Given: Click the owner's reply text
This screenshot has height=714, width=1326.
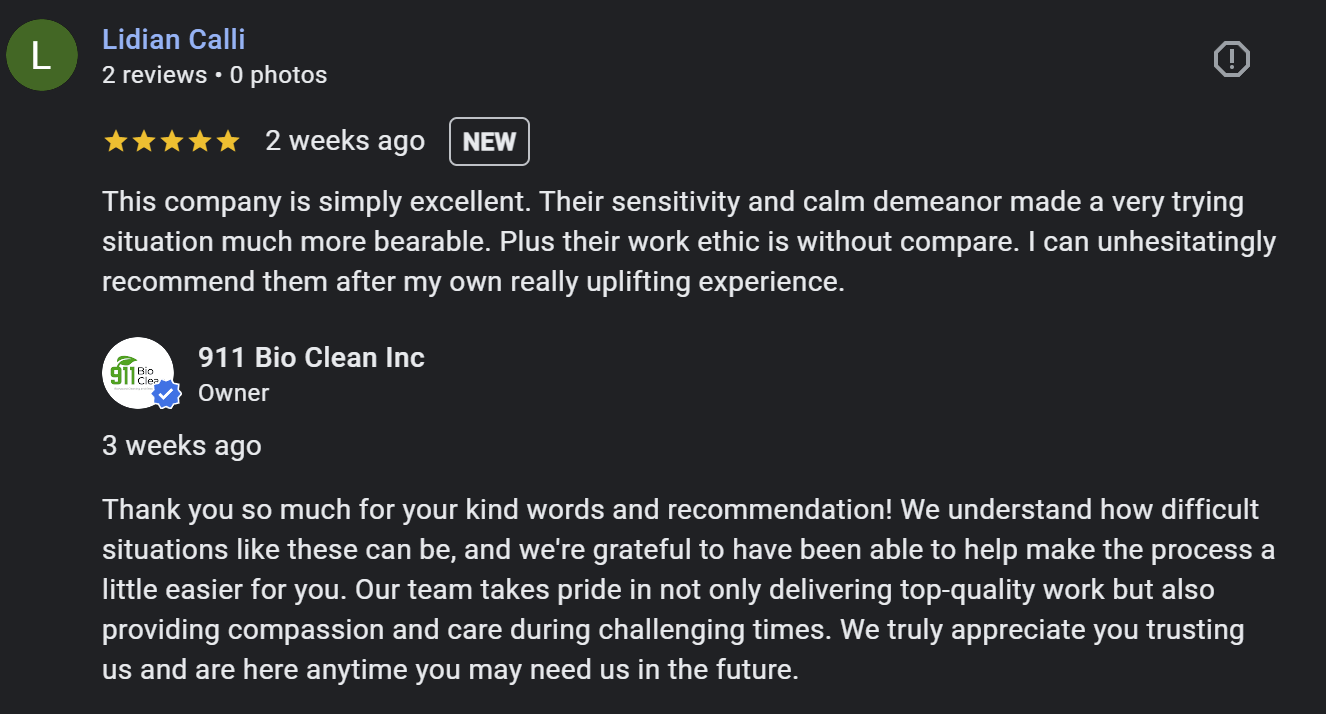Looking at the screenshot, I should click(670, 589).
